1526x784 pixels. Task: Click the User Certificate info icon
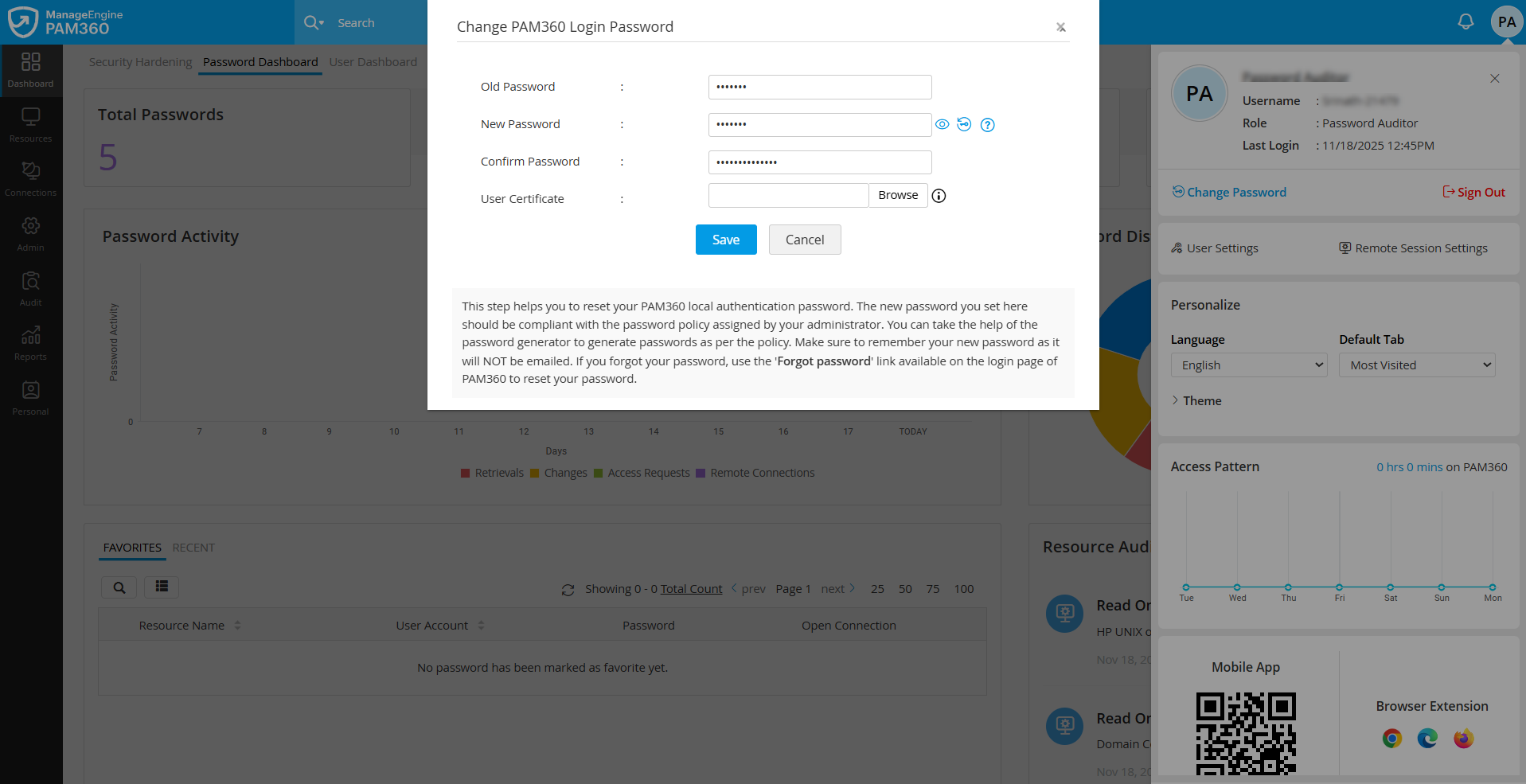939,196
